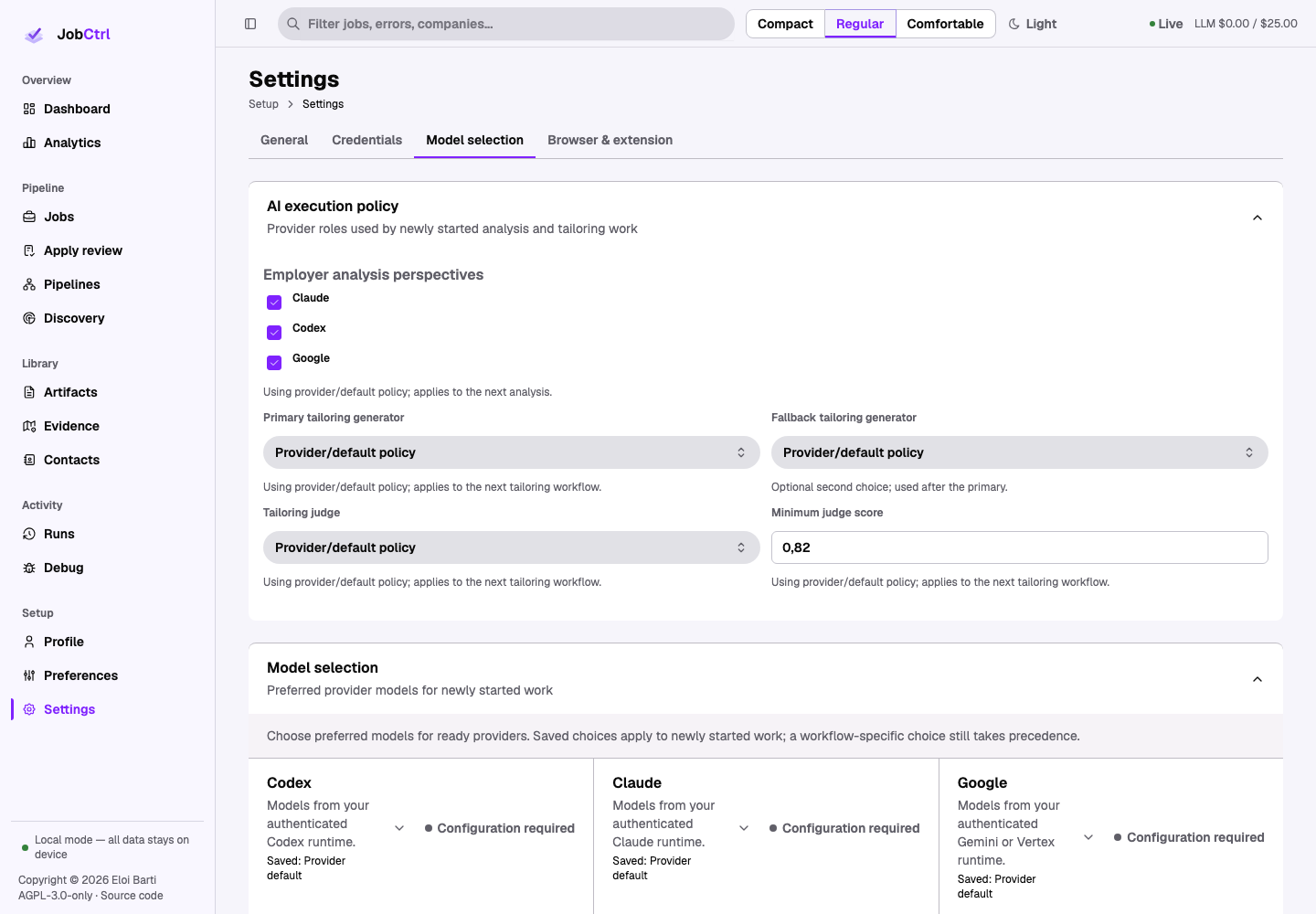Image resolution: width=1316 pixels, height=914 pixels.
Task: Click the Dashboard grid icon
Action: coord(29,109)
